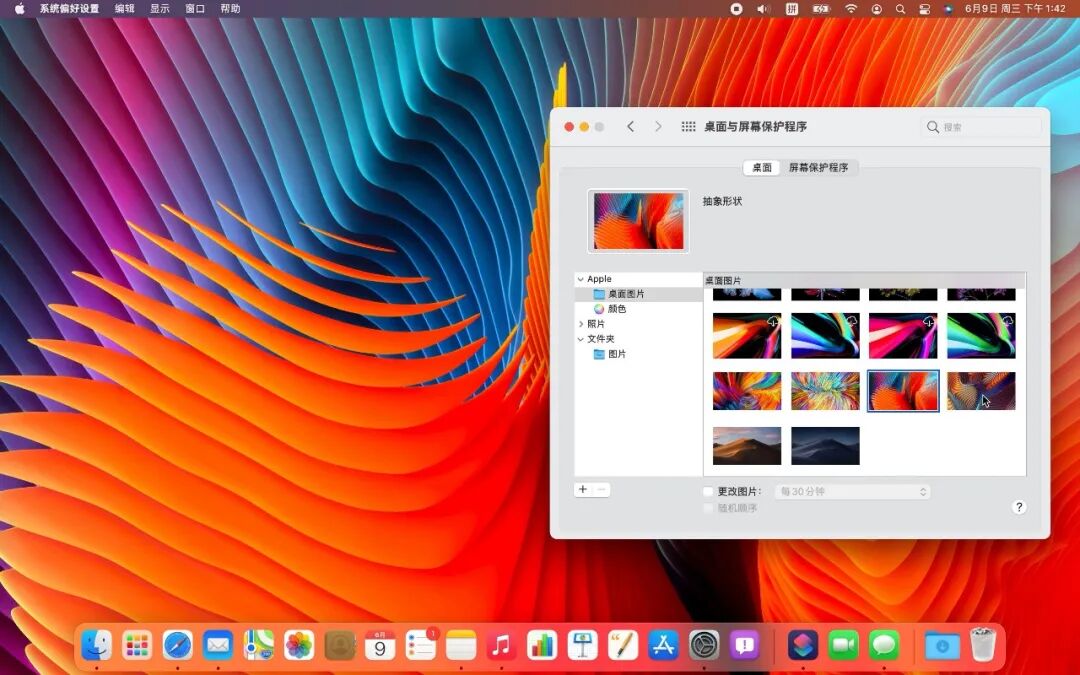Select the Mojave mountain wallpaper thumbnail
The image size is (1080, 675).
[x=746, y=445]
